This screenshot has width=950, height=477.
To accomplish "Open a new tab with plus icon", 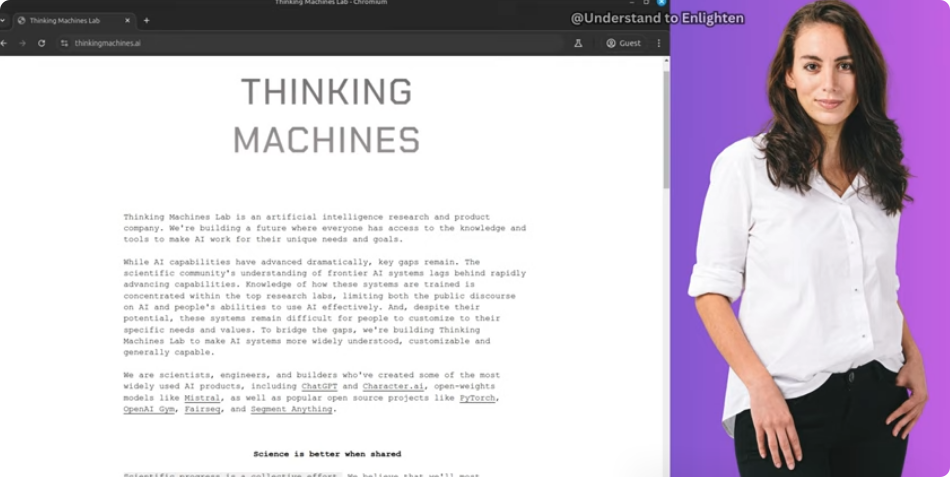I will tap(146, 20).
